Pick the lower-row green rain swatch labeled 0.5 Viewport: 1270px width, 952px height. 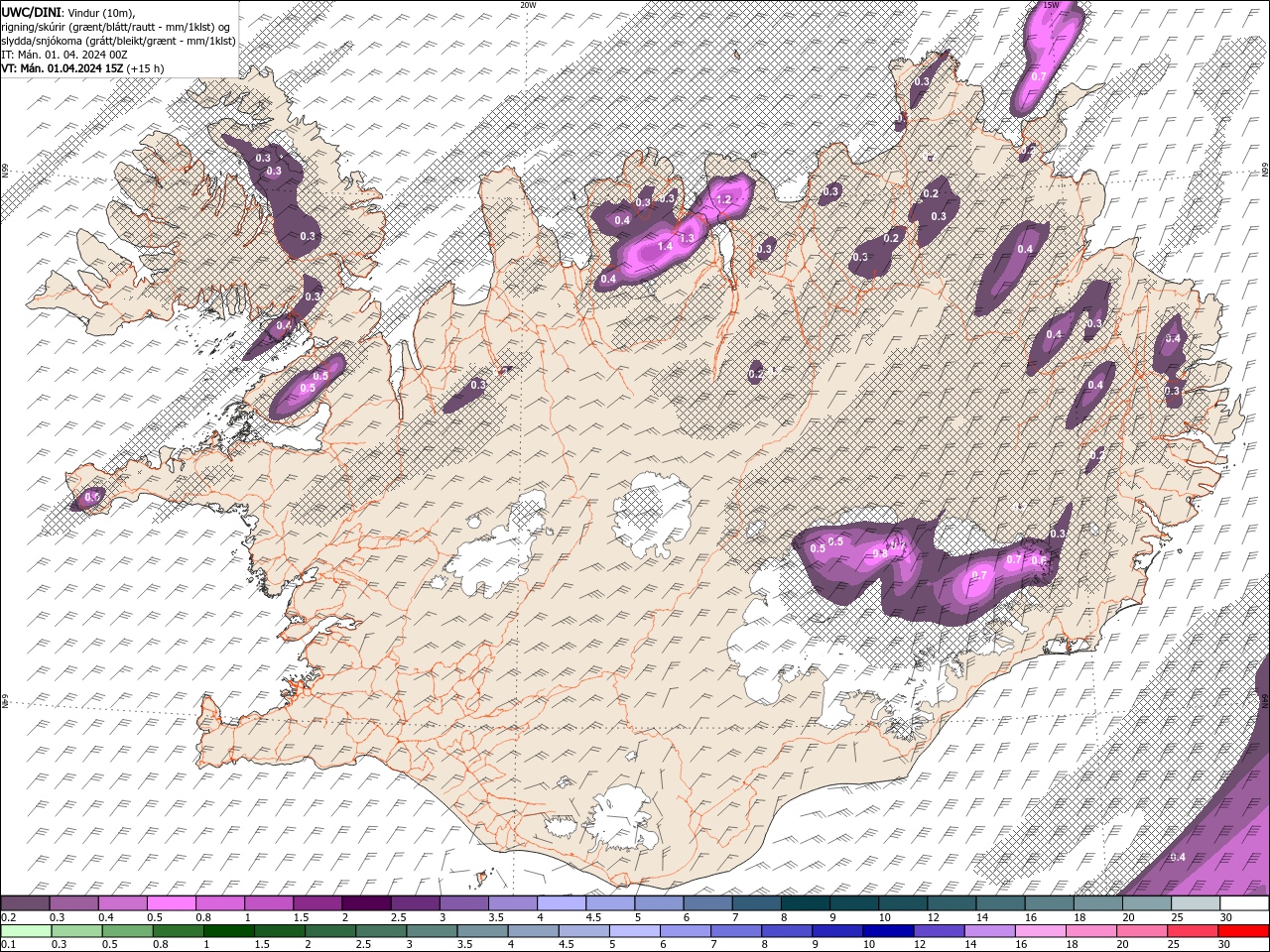(x=127, y=930)
